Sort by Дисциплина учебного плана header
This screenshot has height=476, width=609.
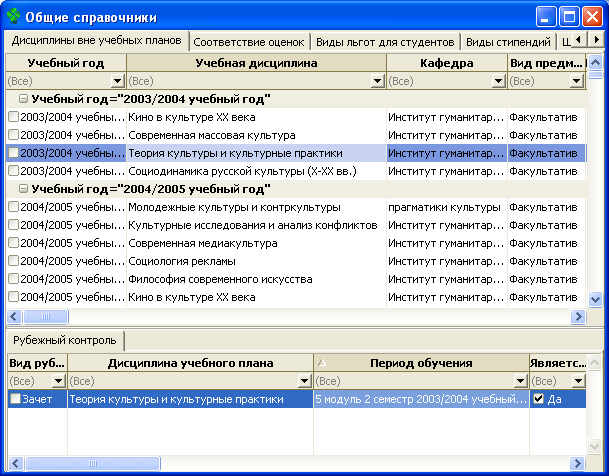(x=190, y=363)
